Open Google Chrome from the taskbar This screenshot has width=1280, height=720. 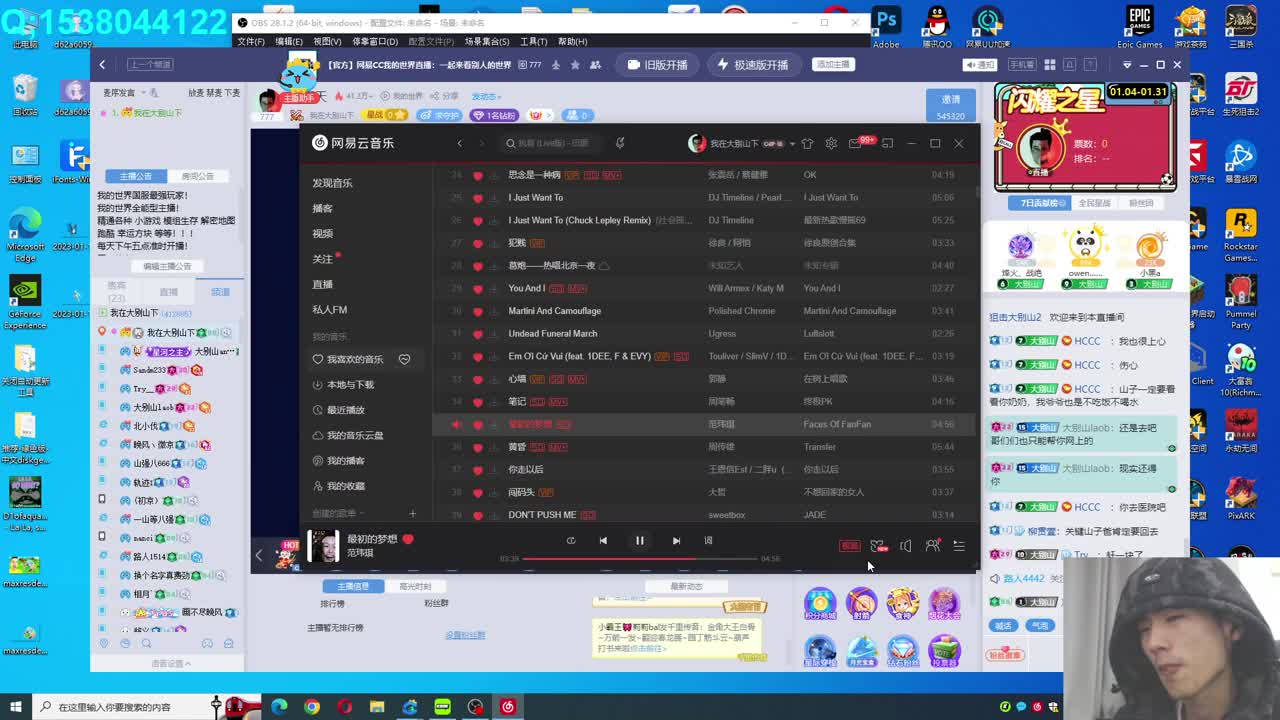(312, 707)
